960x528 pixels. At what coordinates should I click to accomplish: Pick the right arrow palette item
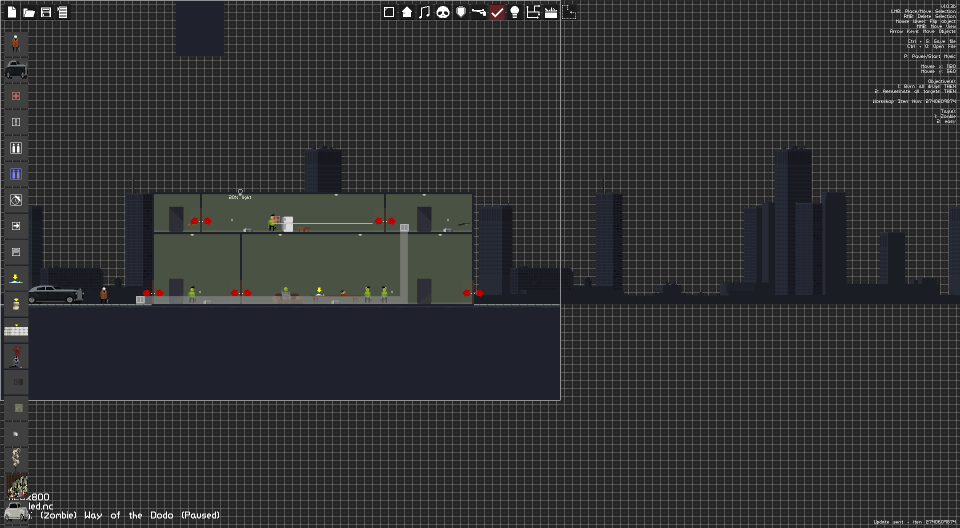[16, 226]
